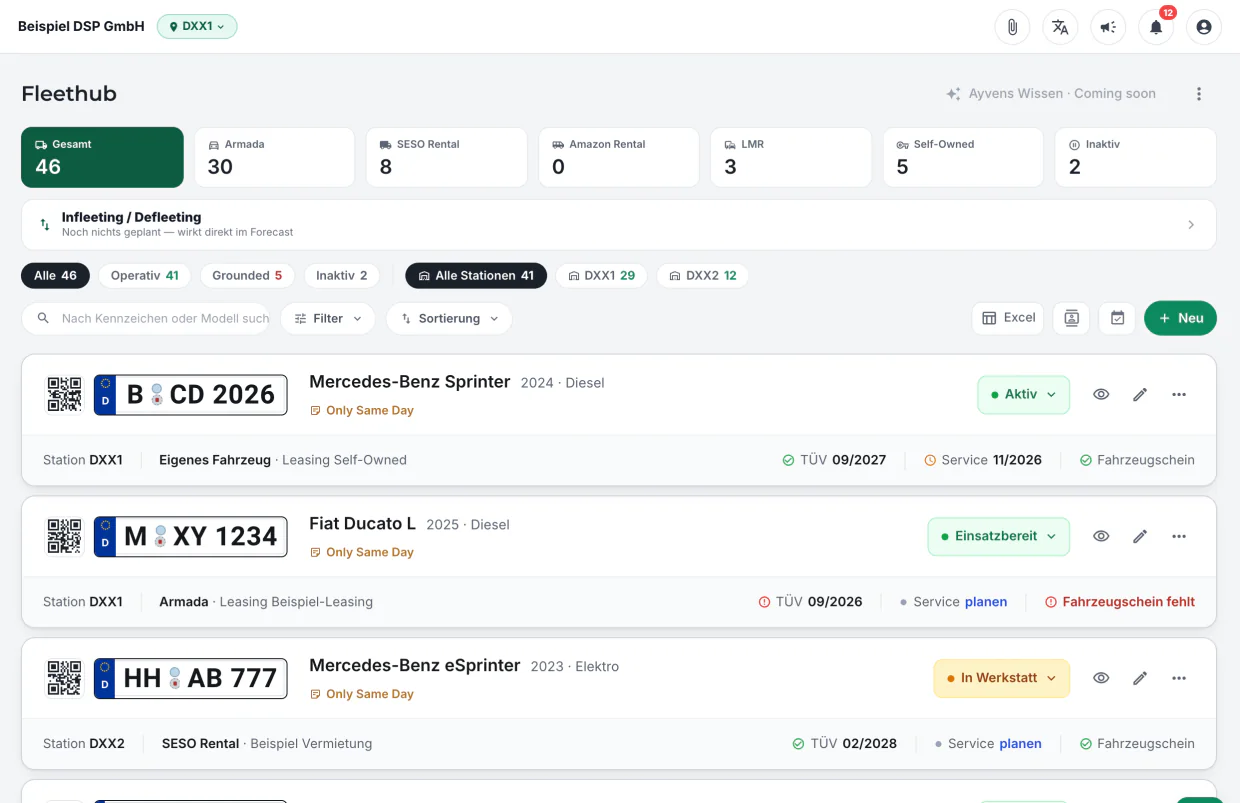
Task: Click the Excel export button
Action: click(x=1008, y=318)
